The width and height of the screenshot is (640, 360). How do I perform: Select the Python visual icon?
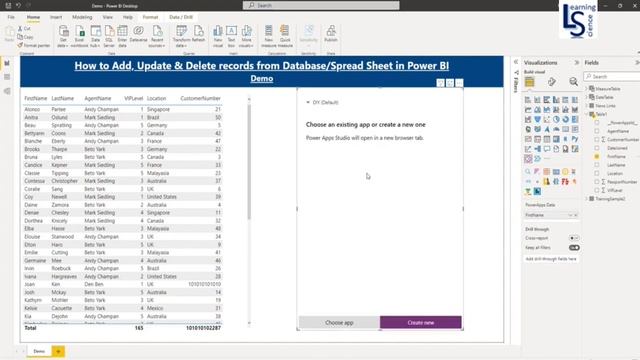pyautogui.click(x=575, y=139)
